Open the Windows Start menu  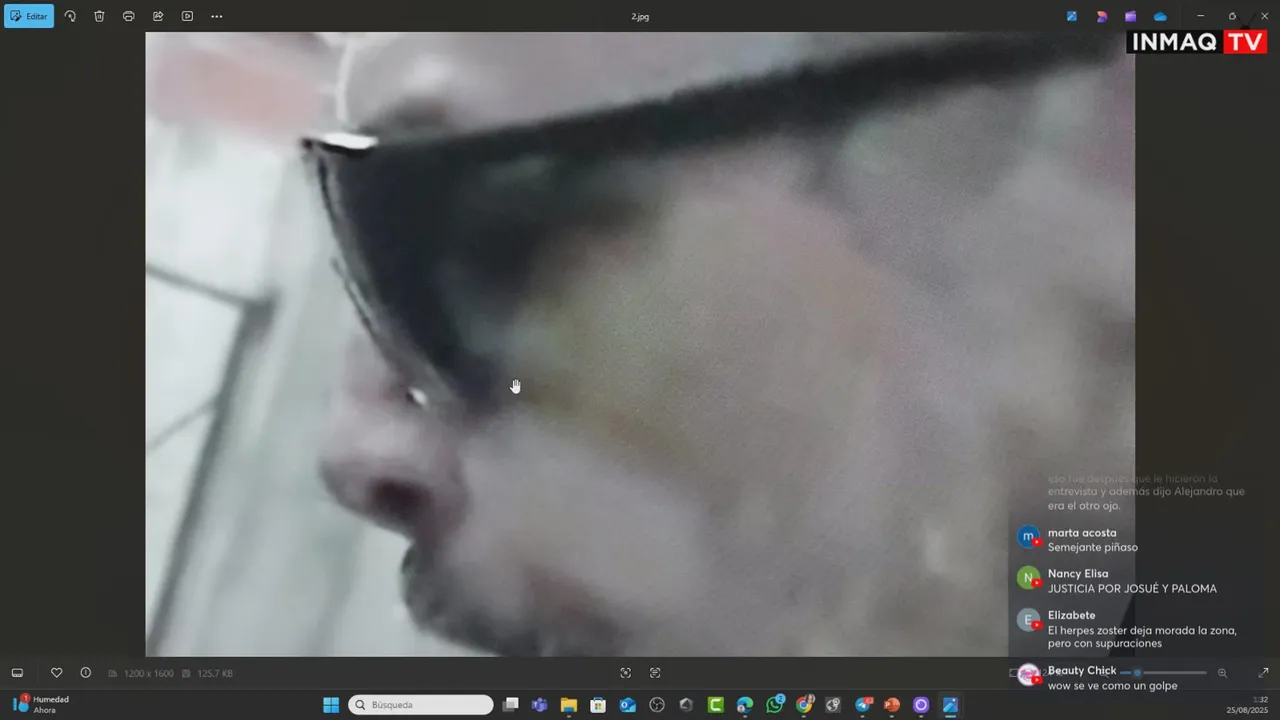click(x=331, y=705)
